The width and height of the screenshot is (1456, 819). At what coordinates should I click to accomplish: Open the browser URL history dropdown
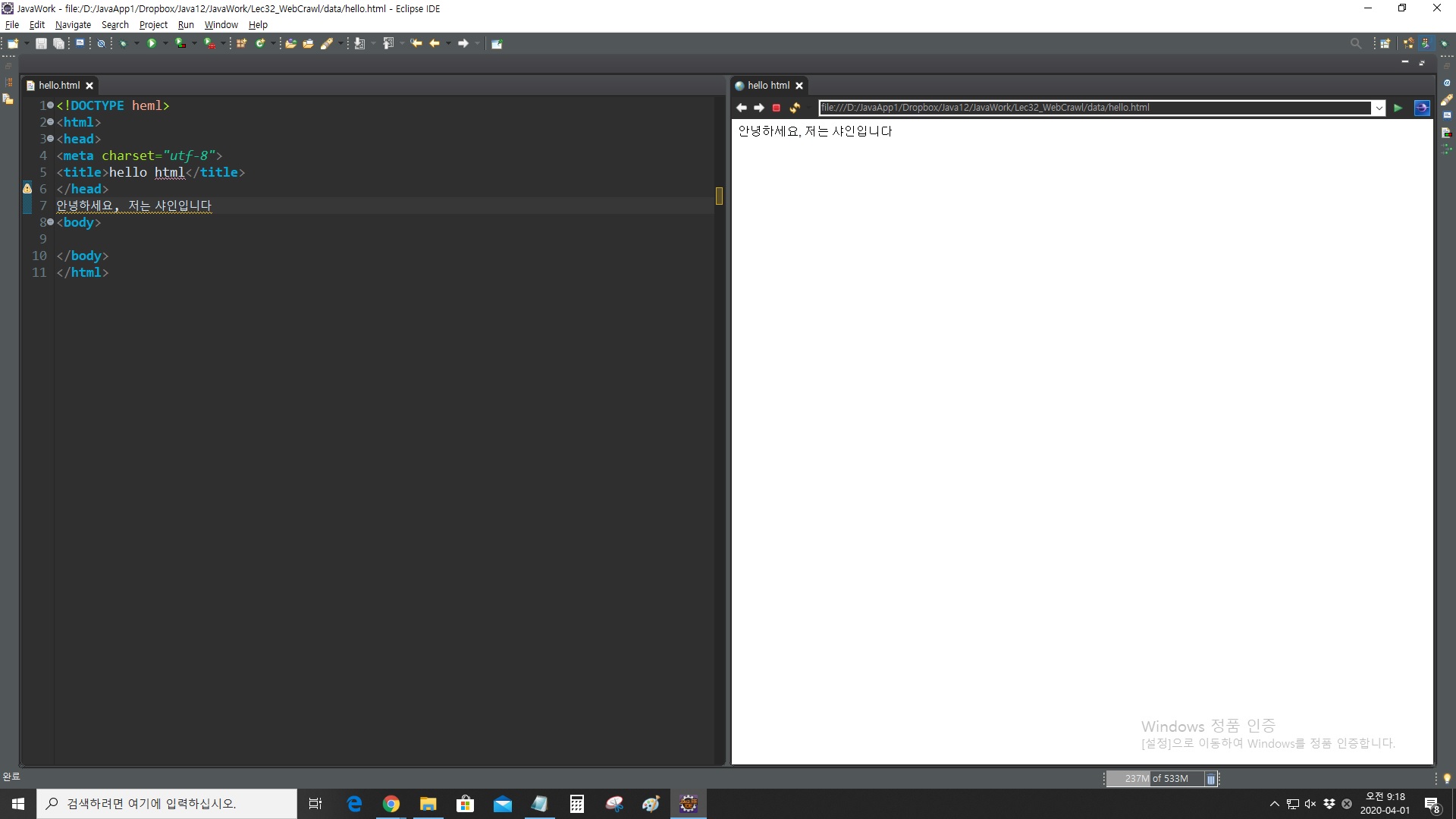(x=1379, y=108)
